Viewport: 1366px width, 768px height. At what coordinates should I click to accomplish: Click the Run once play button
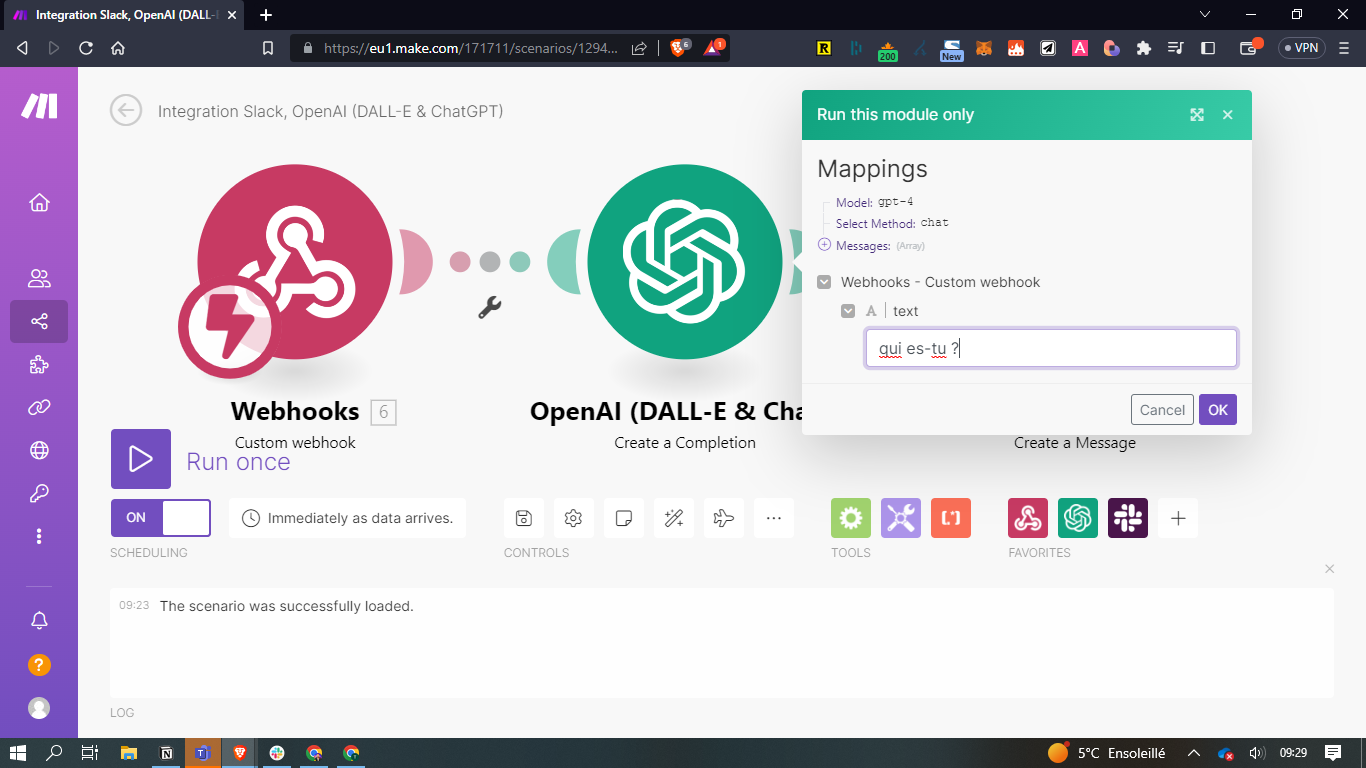(x=141, y=459)
